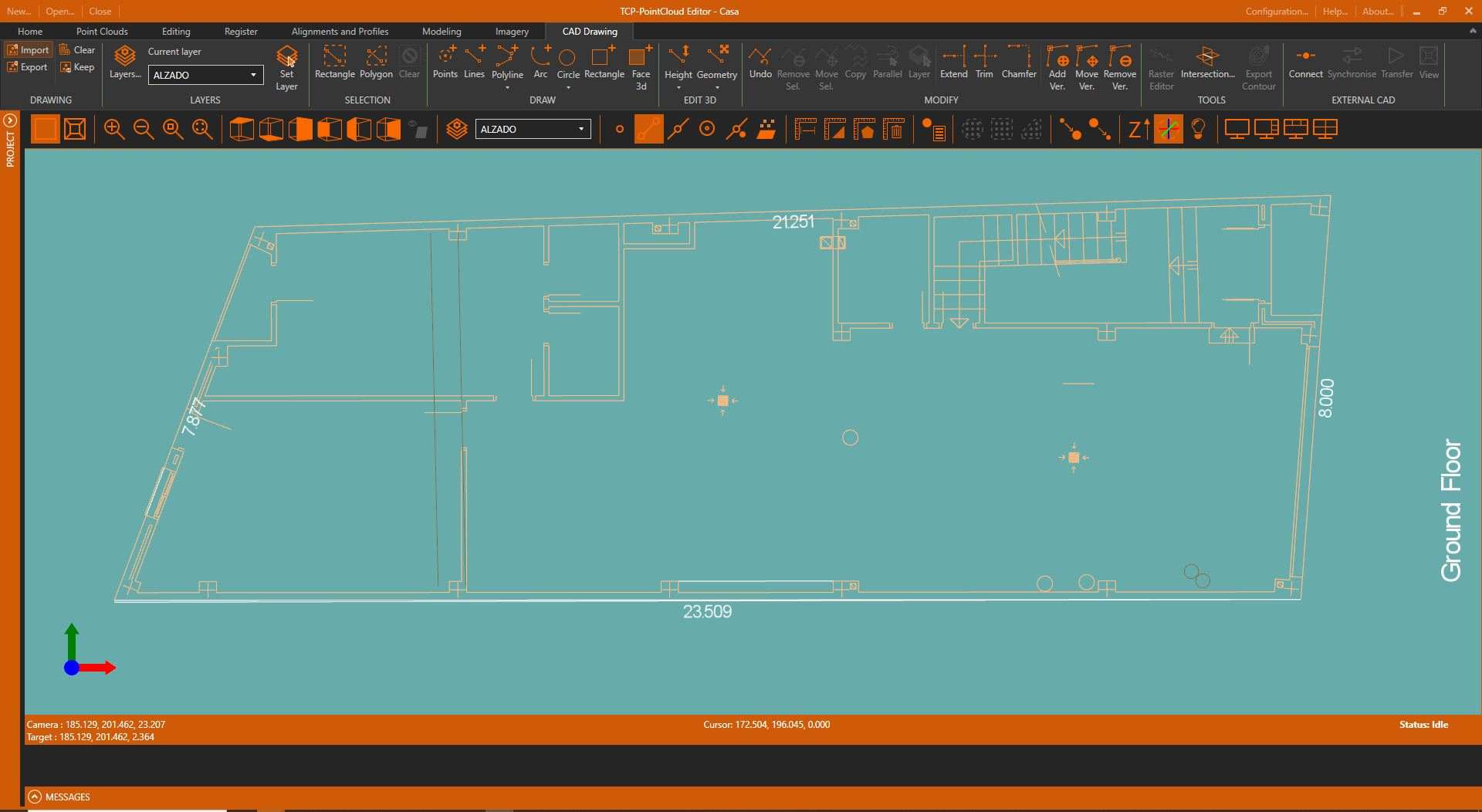Toggle the endpoint line snap button
This screenshot has height=812, width=1482.
click(648, 130)
